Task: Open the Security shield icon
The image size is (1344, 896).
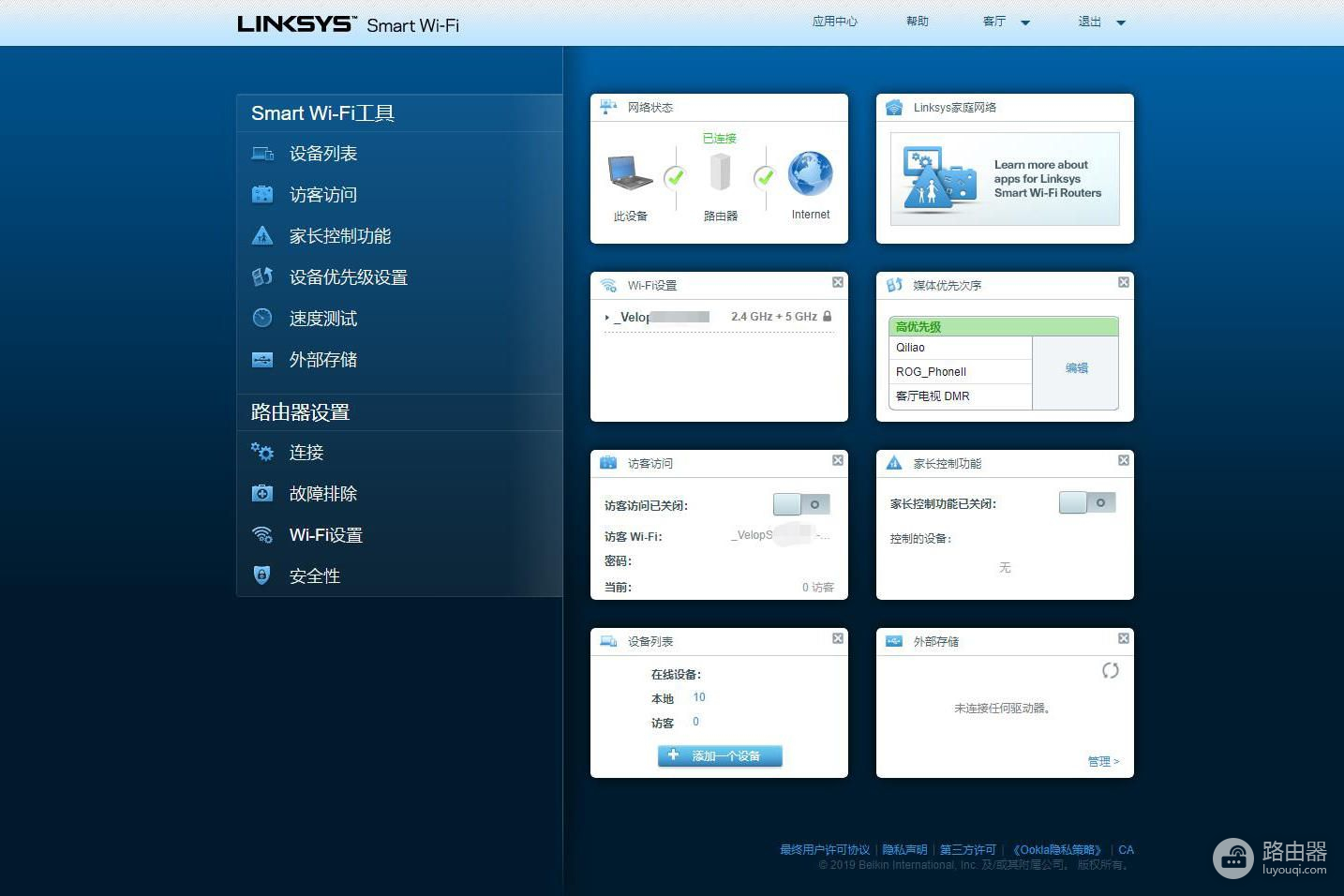Action: tap(262, 575)
